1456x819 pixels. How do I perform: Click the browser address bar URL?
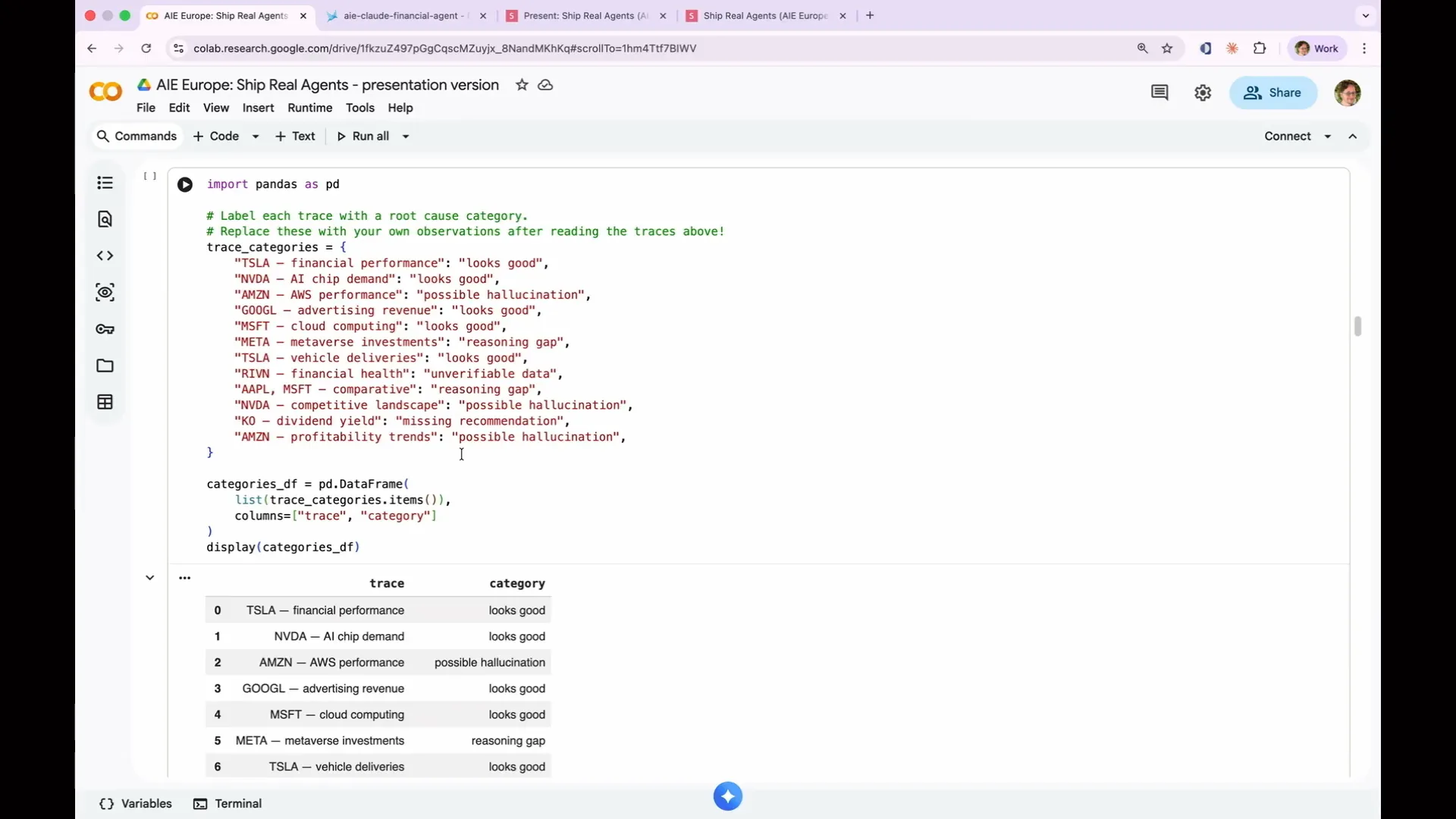tap(444, 49)
